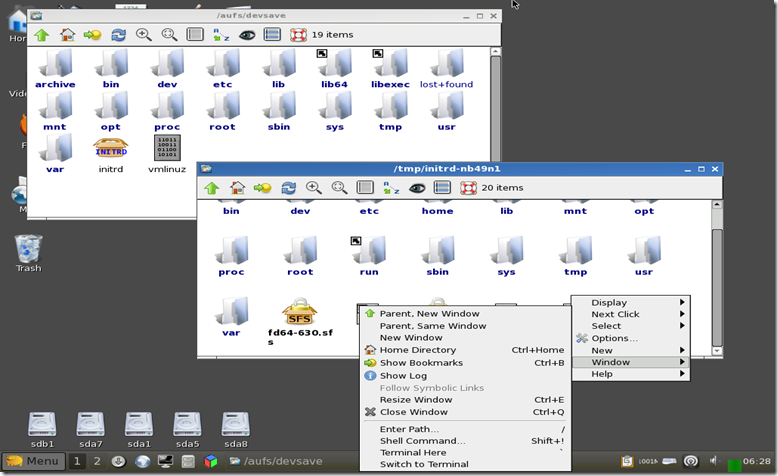Choose Show Log menu entry
778x476 pixels.
pos(465,376)
